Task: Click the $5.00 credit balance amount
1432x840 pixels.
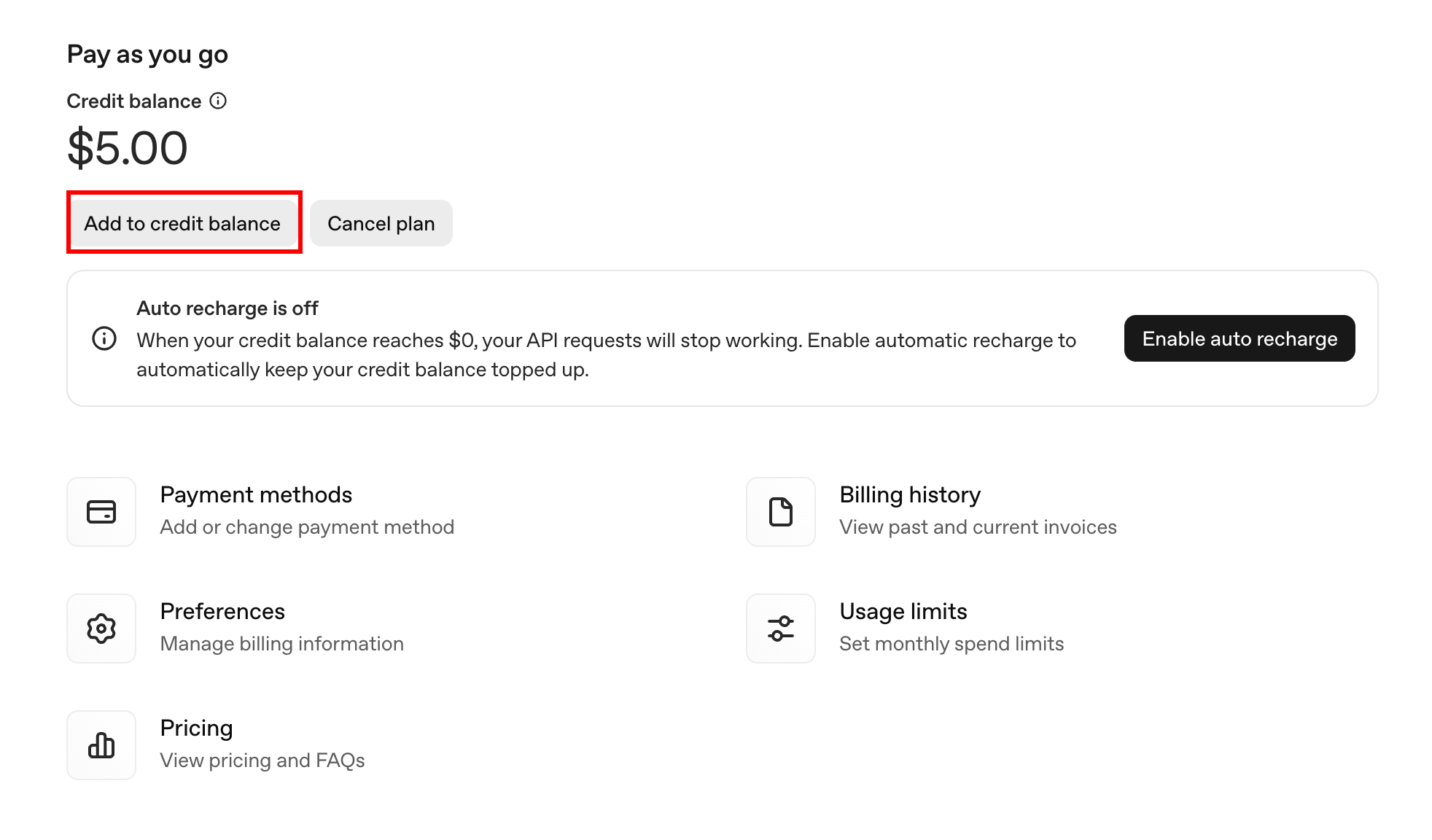Action: (x=128, y=148)
